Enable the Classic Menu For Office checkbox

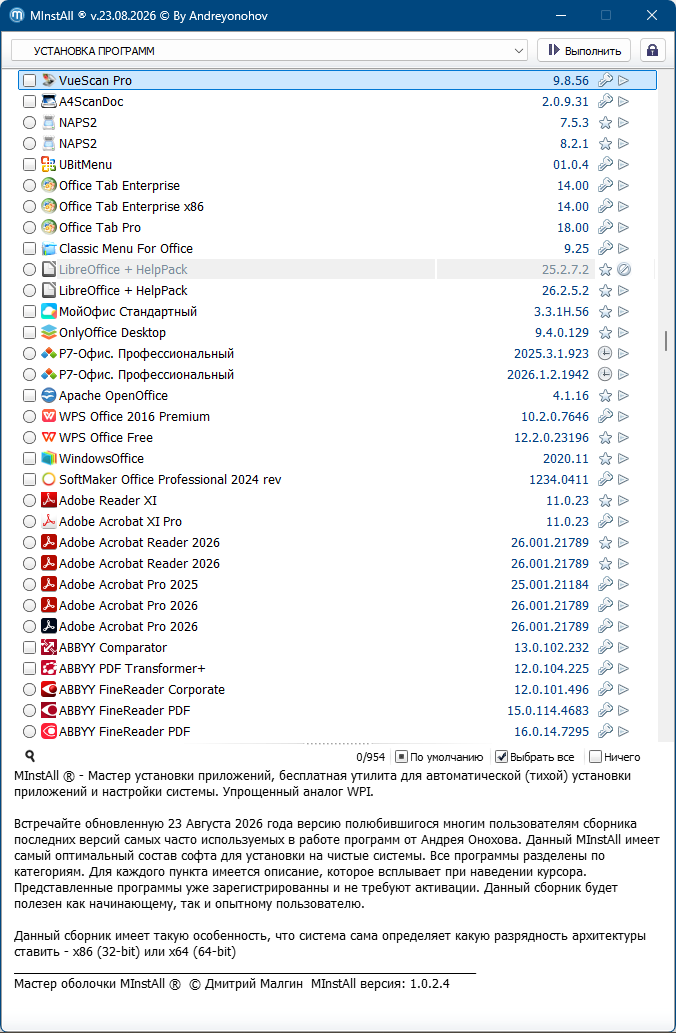(29, 248)
